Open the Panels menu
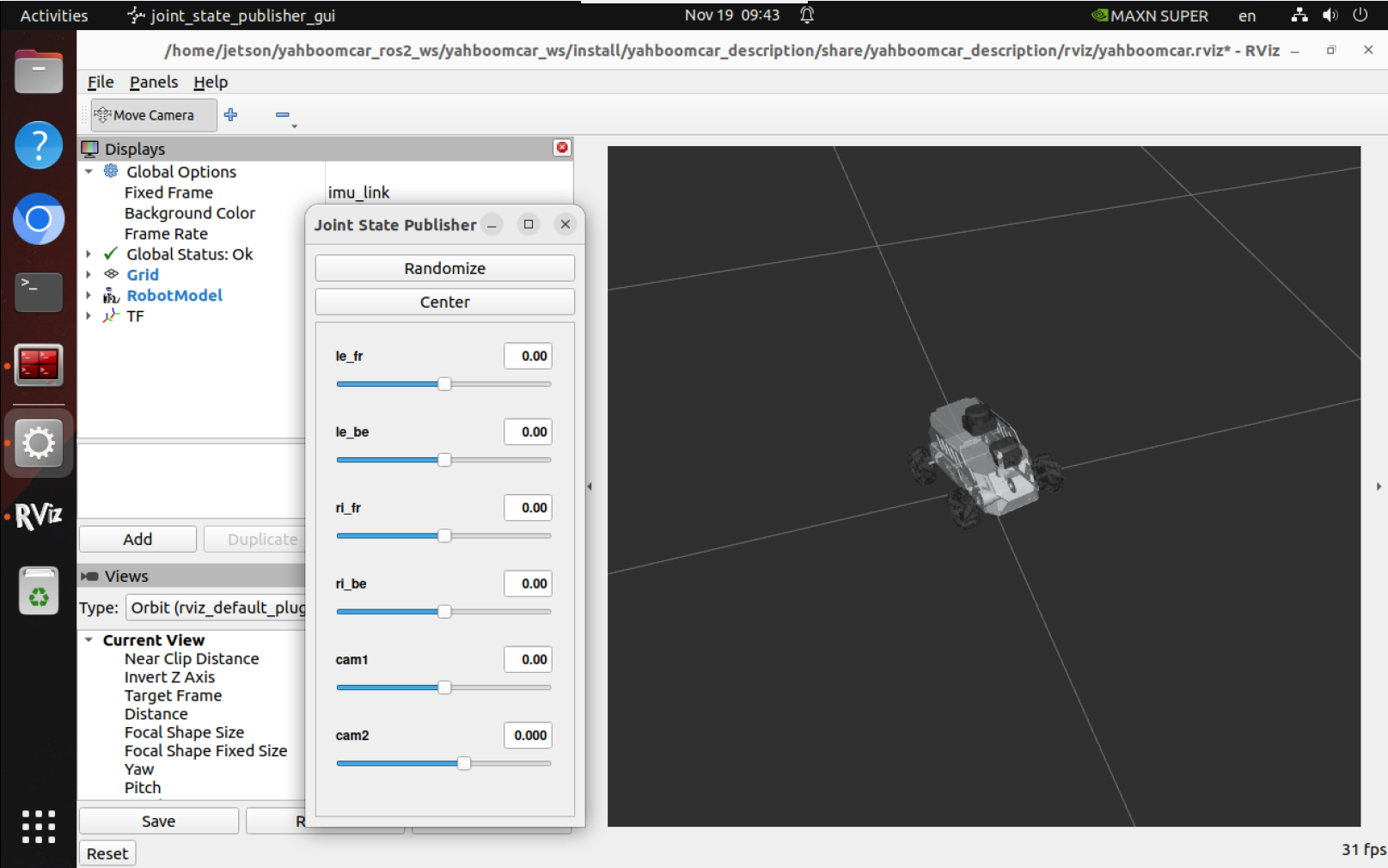1388x868 pixels. pyautogui.click(x=154, y=82)
